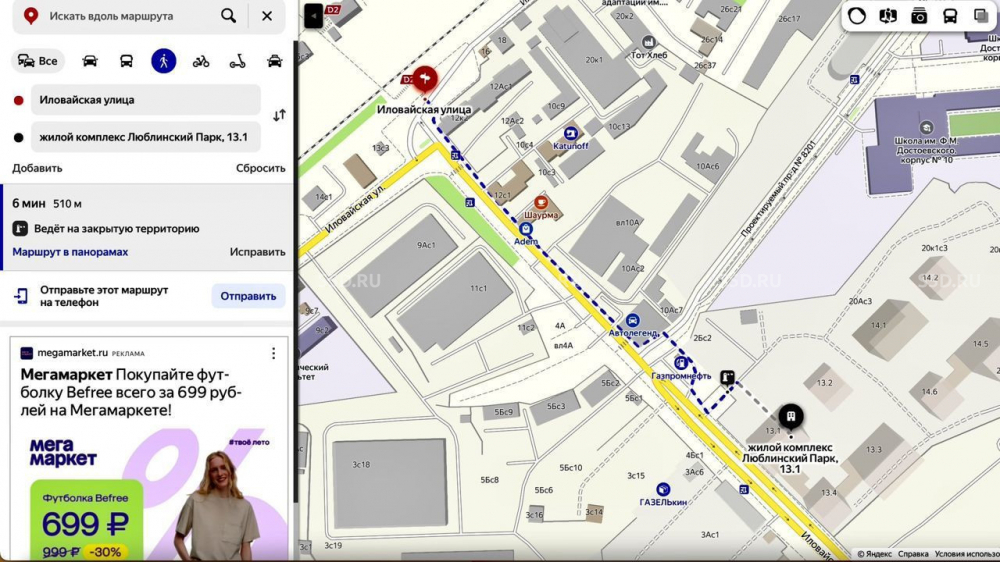
Task: Click the Тот Хлеб bakery icon
Action: [x=649, y=43]
